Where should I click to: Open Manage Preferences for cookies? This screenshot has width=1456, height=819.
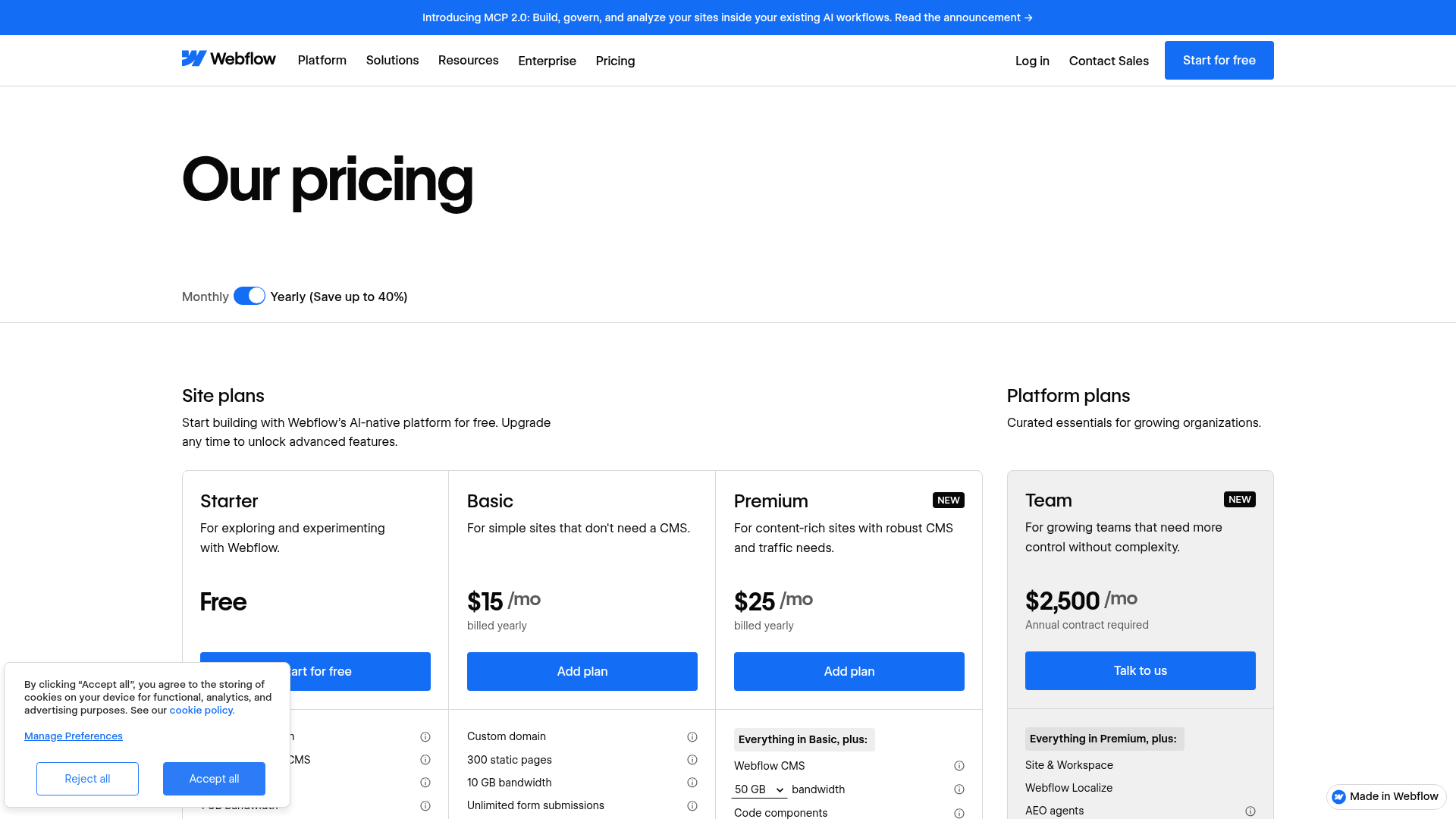click(74, 736)
